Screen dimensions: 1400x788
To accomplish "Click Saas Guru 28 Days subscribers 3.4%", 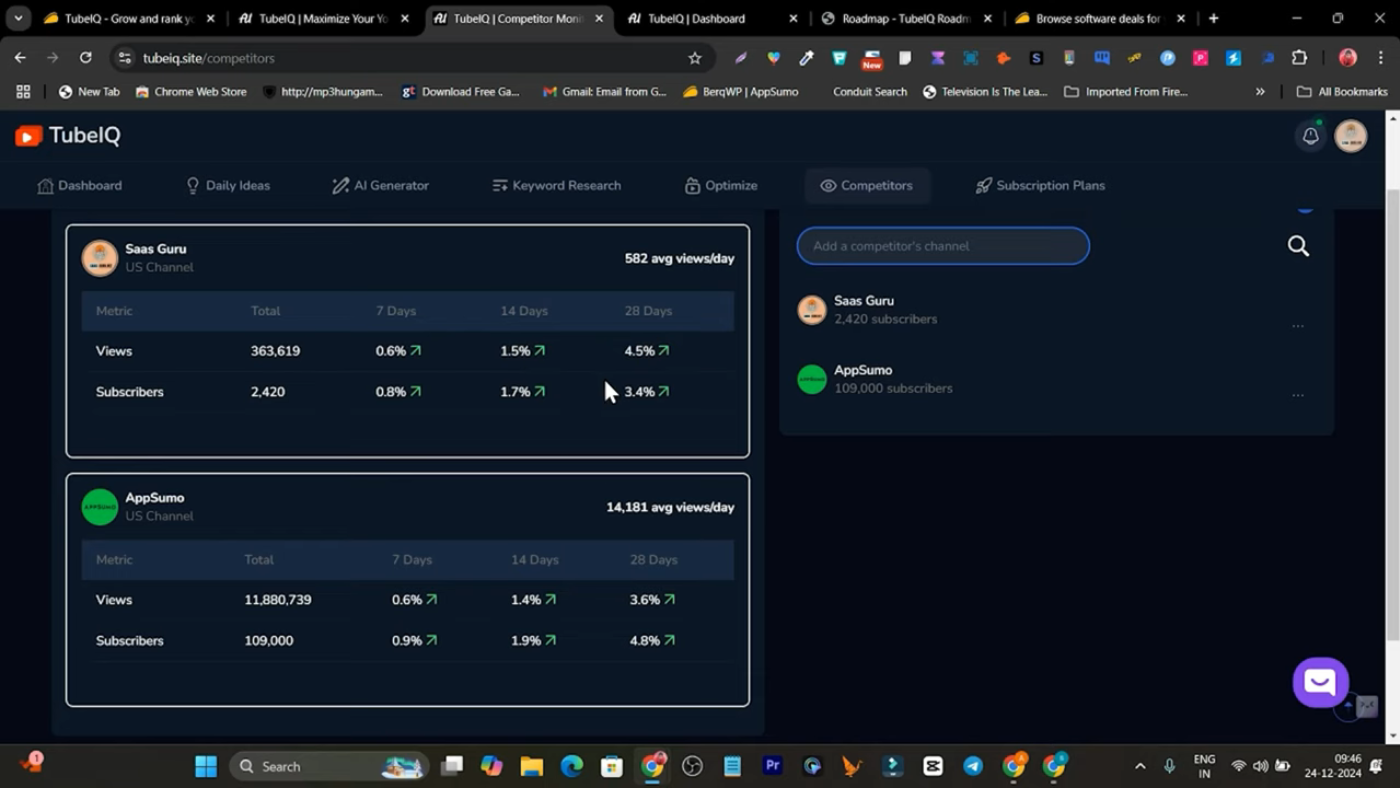I will click(646, 392).
